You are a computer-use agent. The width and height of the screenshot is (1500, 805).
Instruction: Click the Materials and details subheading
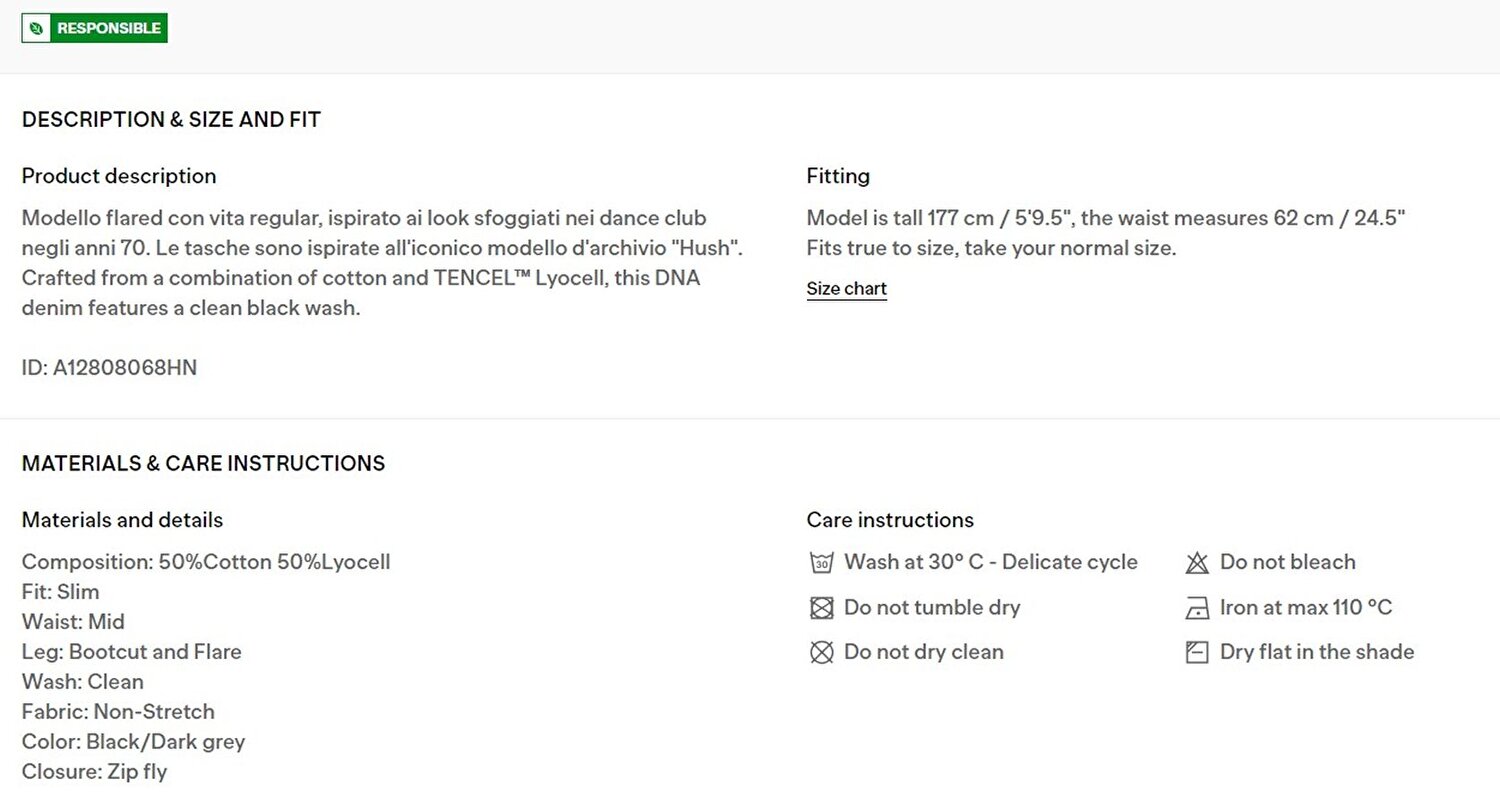tap(122, 520)
